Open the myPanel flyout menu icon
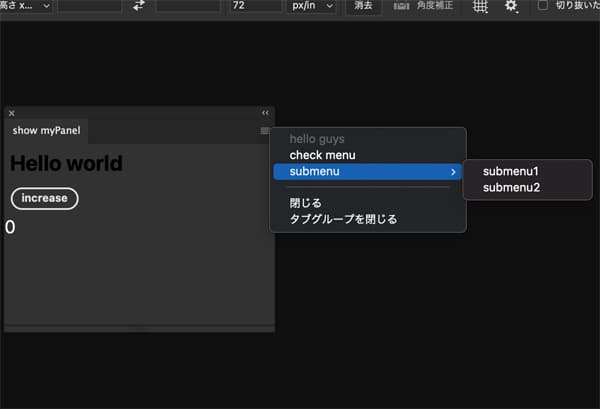This screenshot has height=409, width=600. point(264,131)
